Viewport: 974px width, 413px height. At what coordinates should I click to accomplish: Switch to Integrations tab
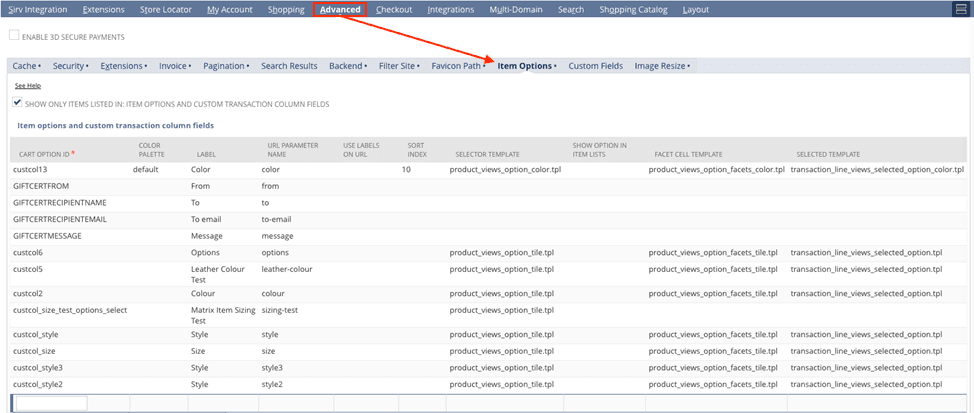[x=451, y=9]
